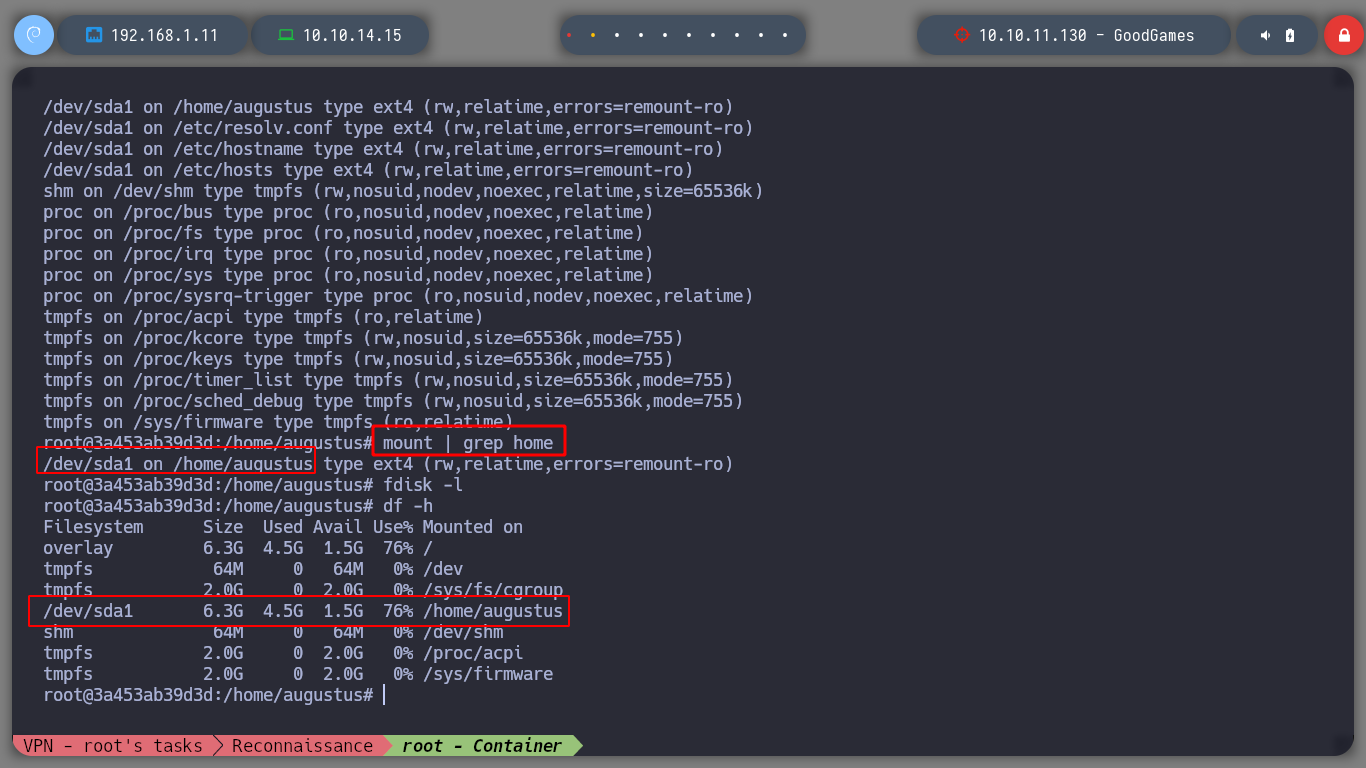Click the 'proc on /proc/fs' line

(343, 233)
